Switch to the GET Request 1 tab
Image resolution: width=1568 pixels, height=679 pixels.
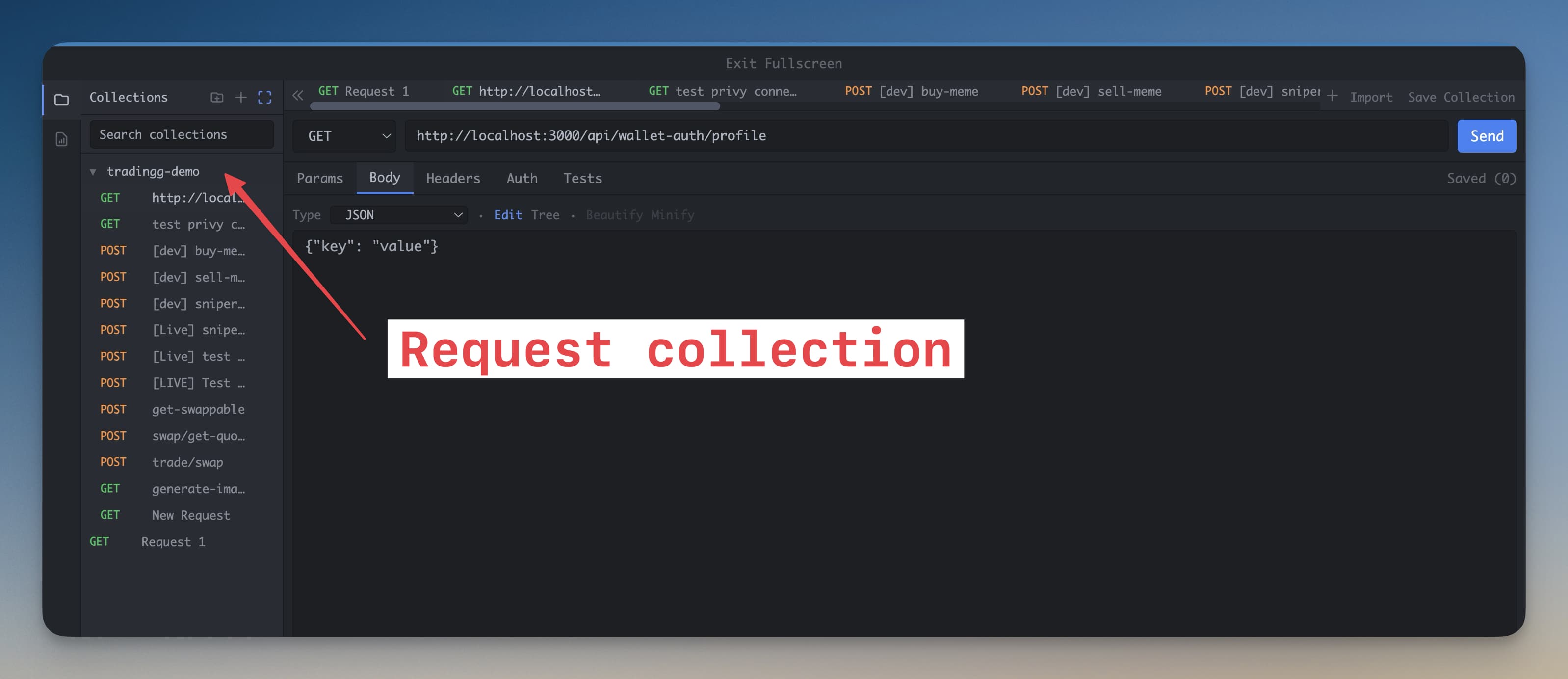coord(364,91)
